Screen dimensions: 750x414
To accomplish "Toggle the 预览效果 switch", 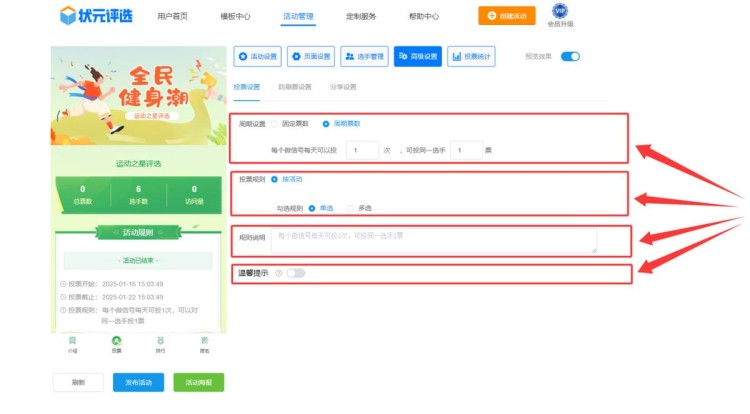I will click(x=569, y=57).
